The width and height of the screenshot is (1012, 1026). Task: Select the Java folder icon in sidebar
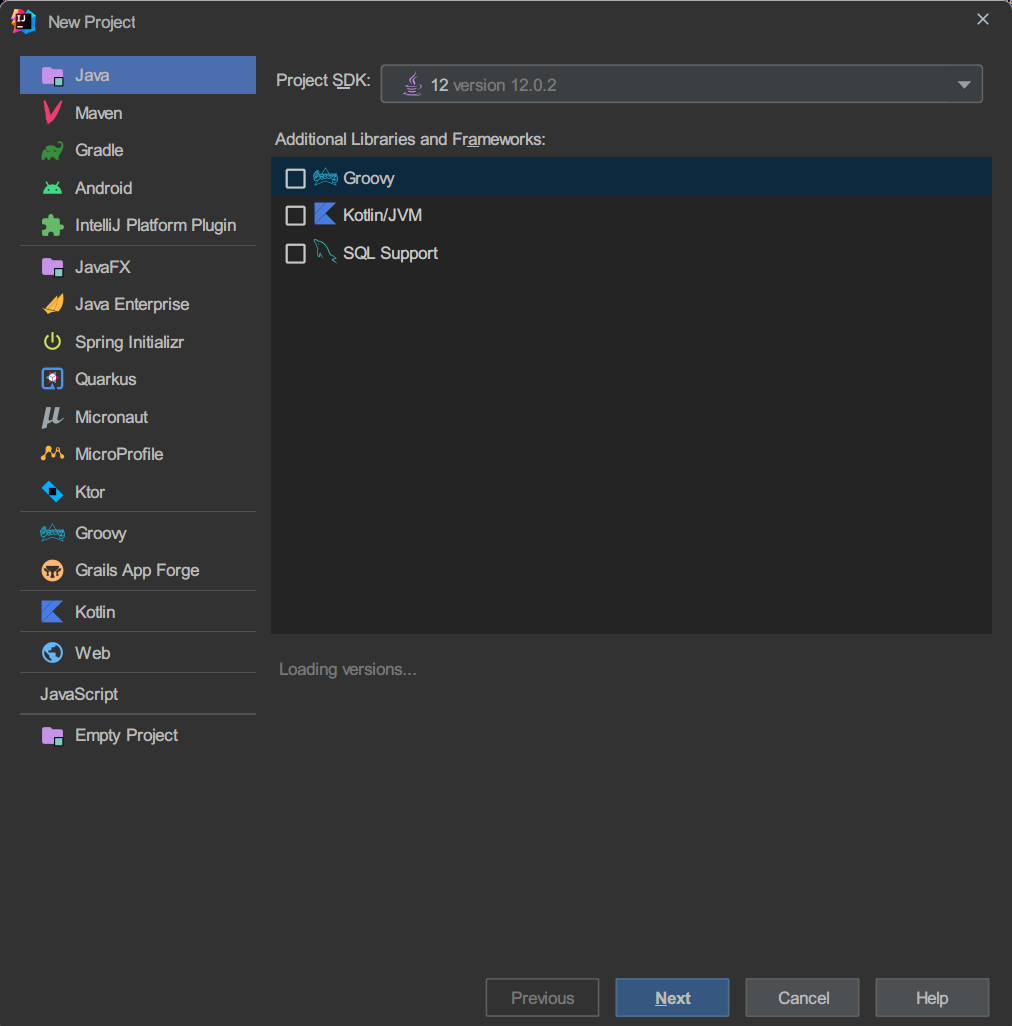tap(52, 76)
